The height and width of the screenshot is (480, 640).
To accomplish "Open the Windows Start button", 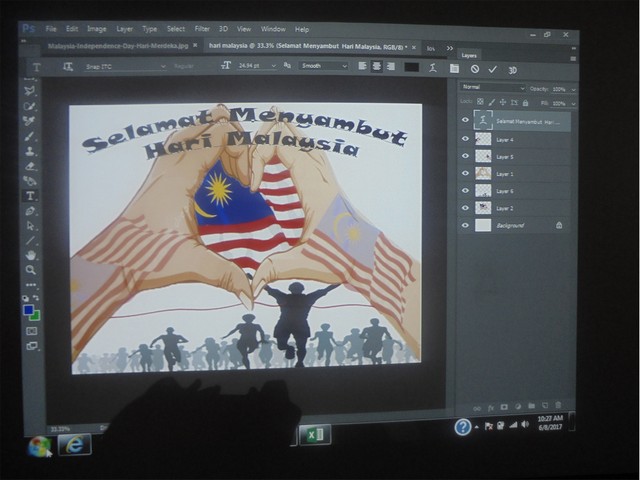I will click(40, 446).
